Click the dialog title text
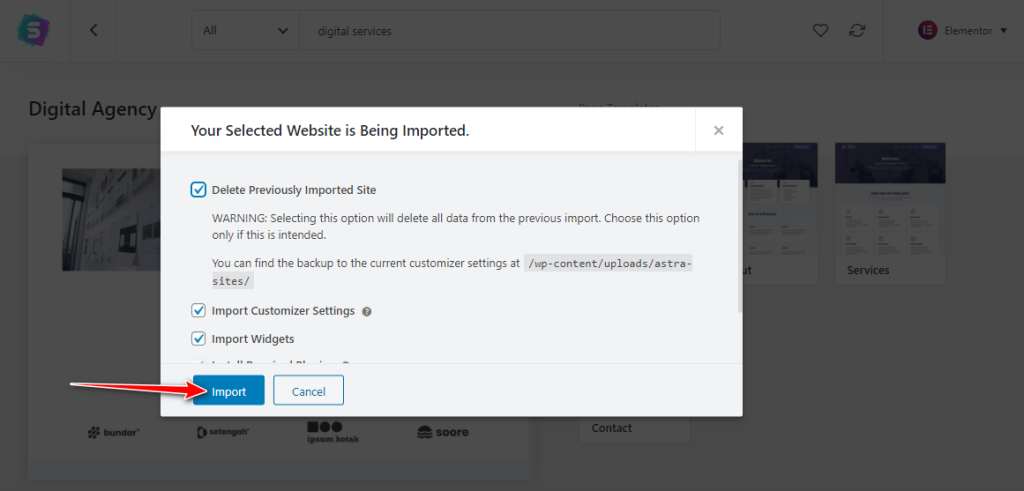 [x=330, y=131]
